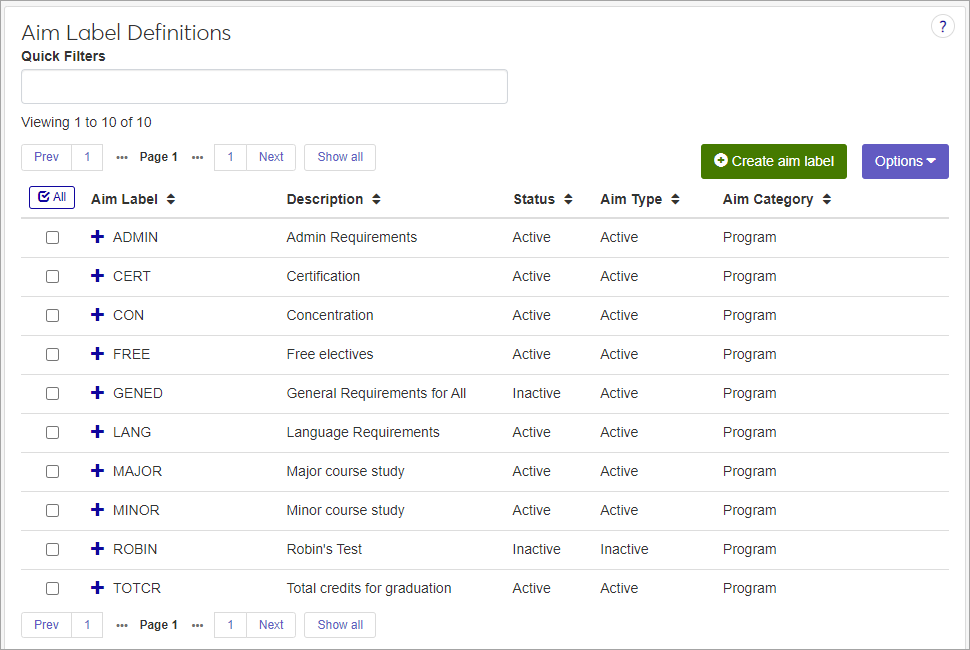Toggle the select All checkbox button
The image size is (970, 650).
point(52,197)
